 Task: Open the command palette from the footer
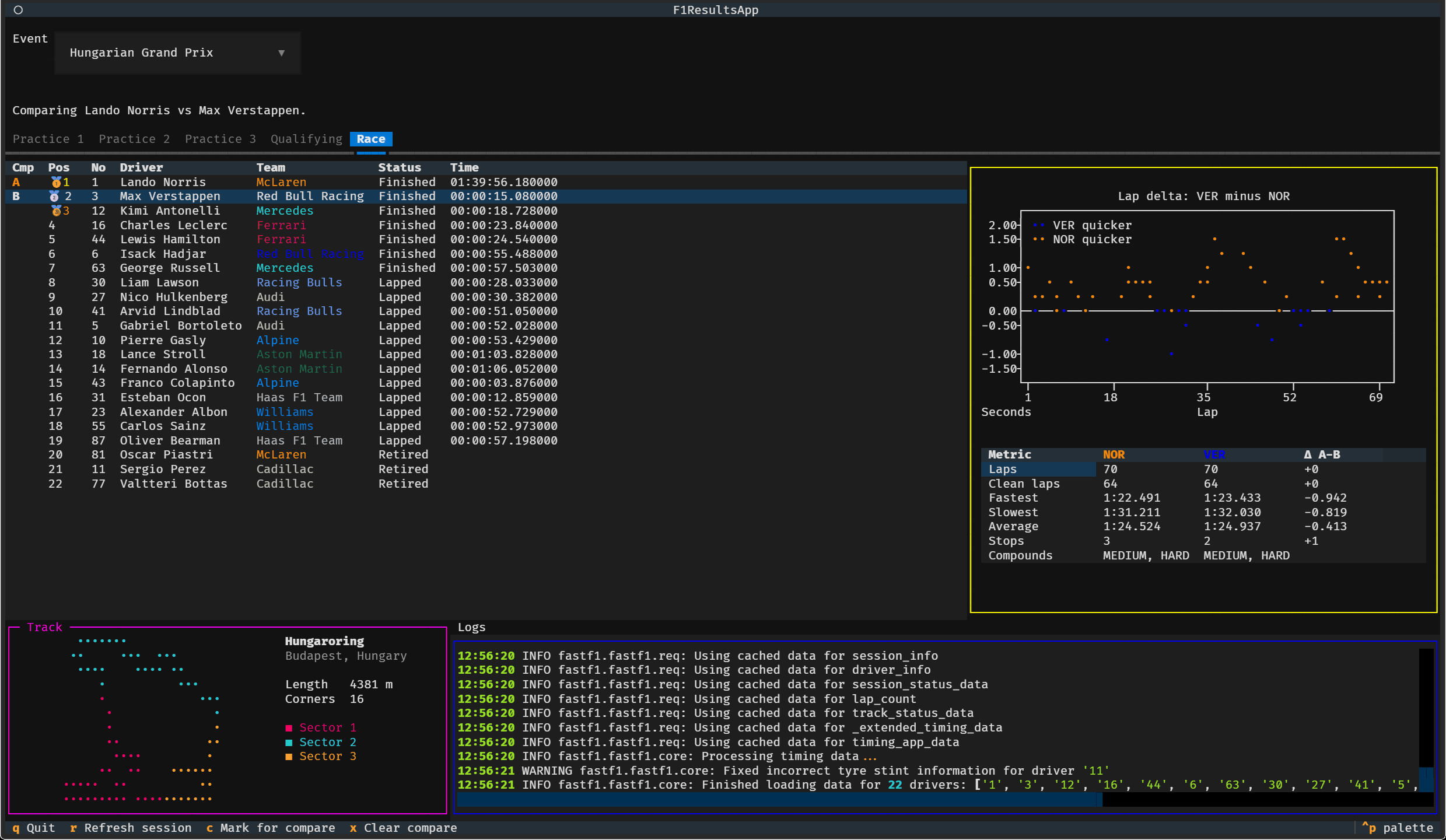(x=1397, y=828)
